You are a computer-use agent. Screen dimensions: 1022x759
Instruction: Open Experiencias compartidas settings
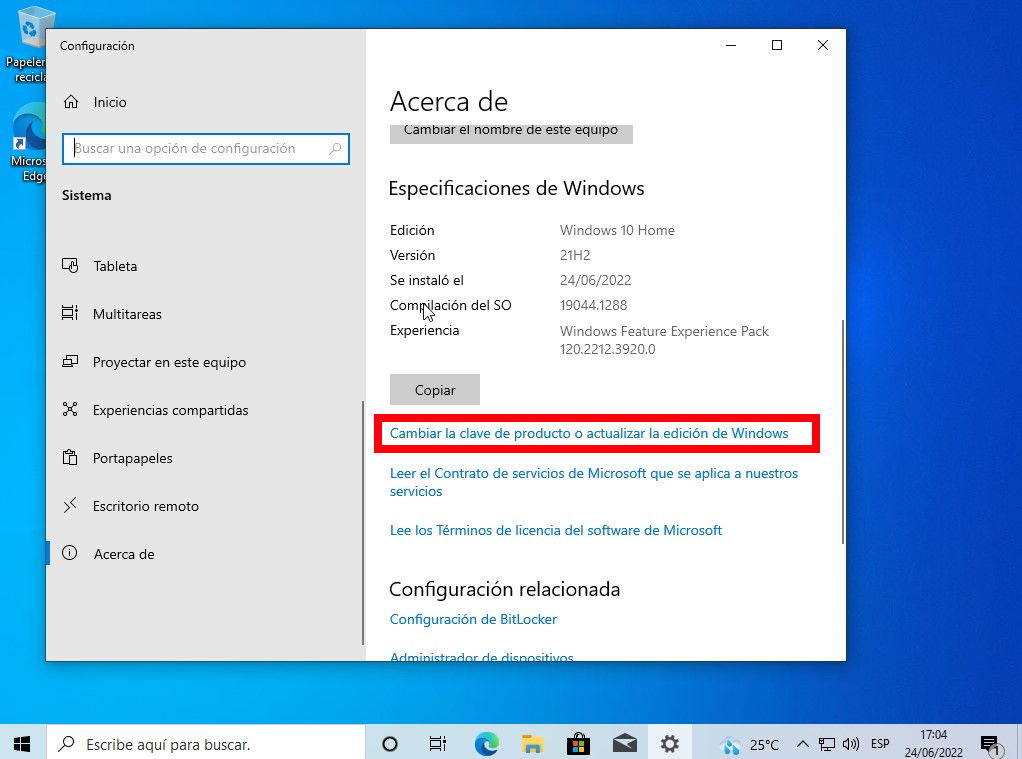[170, 410]
